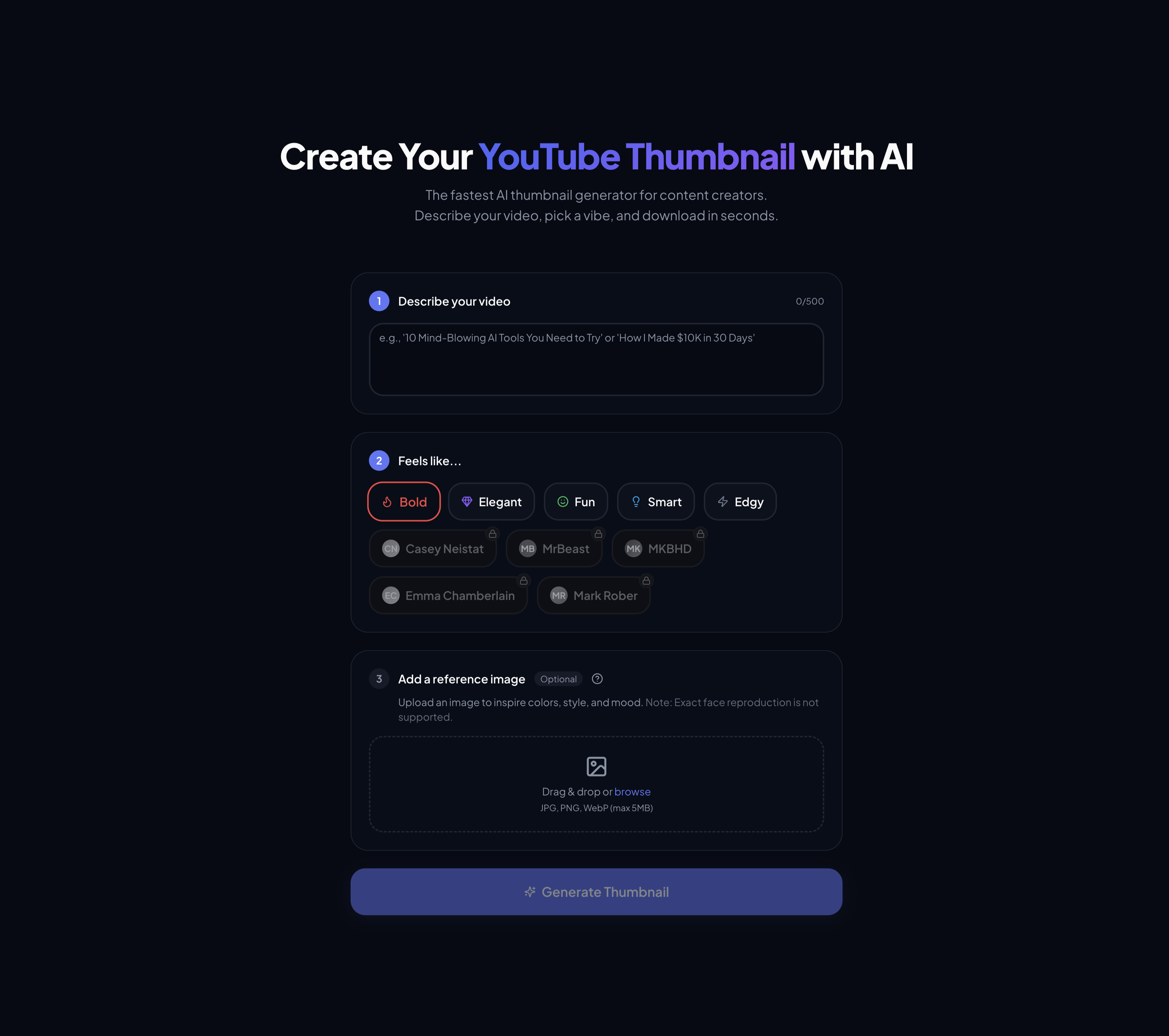Select the Mark Rober creator style
The image size is (1169, 1036).
coord(594,596)
